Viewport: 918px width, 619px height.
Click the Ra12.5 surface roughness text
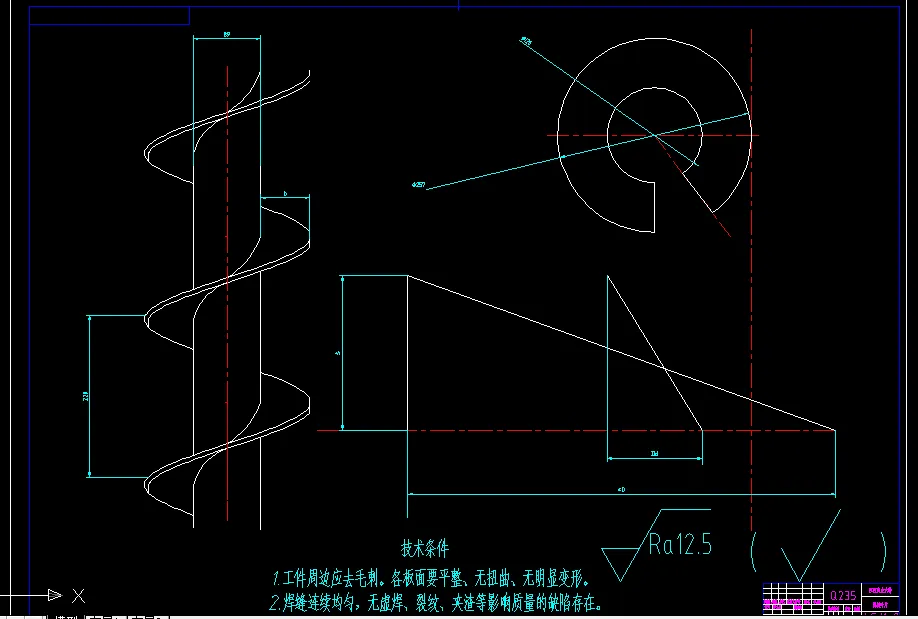pos(680,543)
